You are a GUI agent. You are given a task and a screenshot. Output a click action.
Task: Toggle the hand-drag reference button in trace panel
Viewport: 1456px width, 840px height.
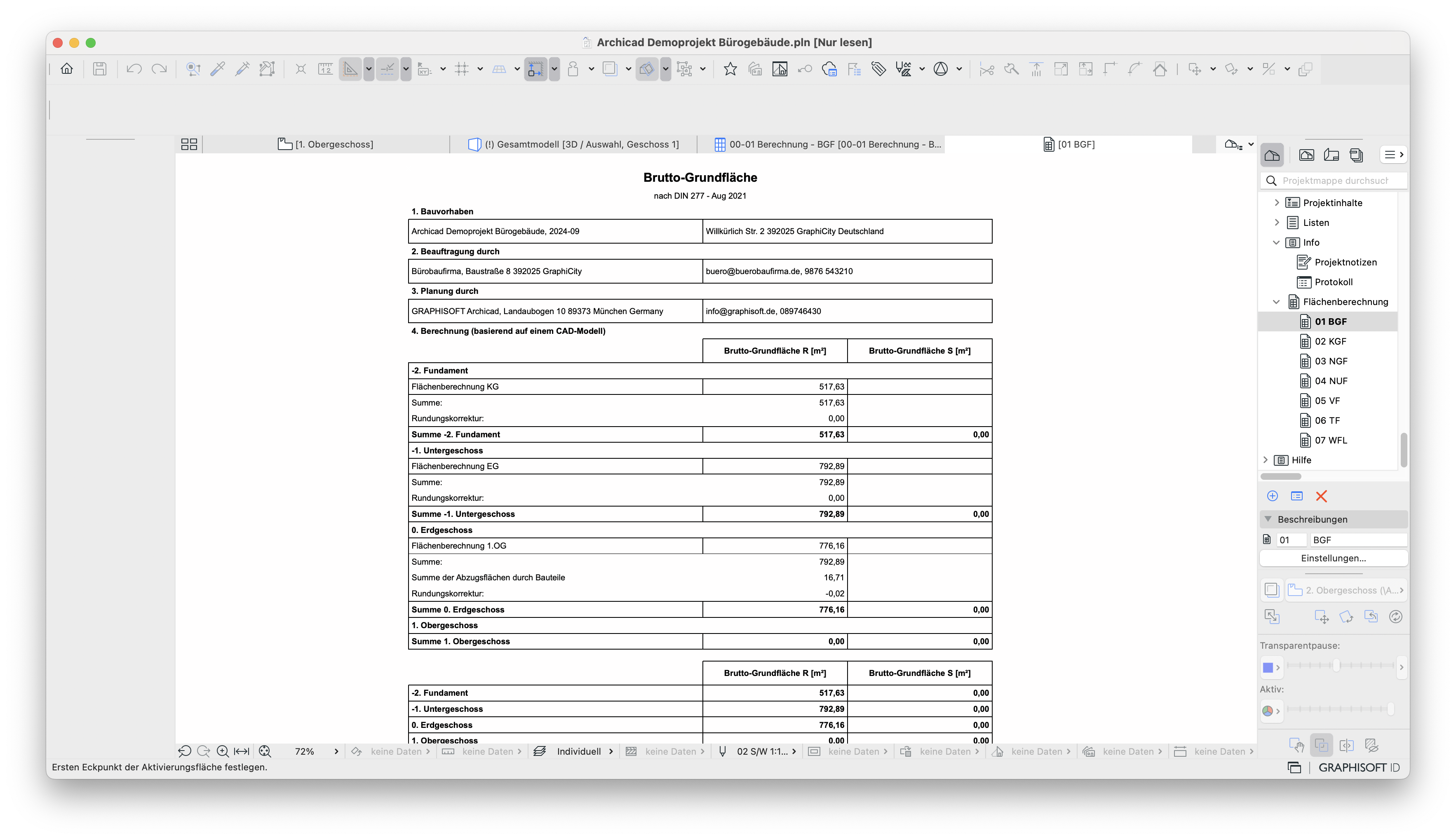tap(1297, 745)
